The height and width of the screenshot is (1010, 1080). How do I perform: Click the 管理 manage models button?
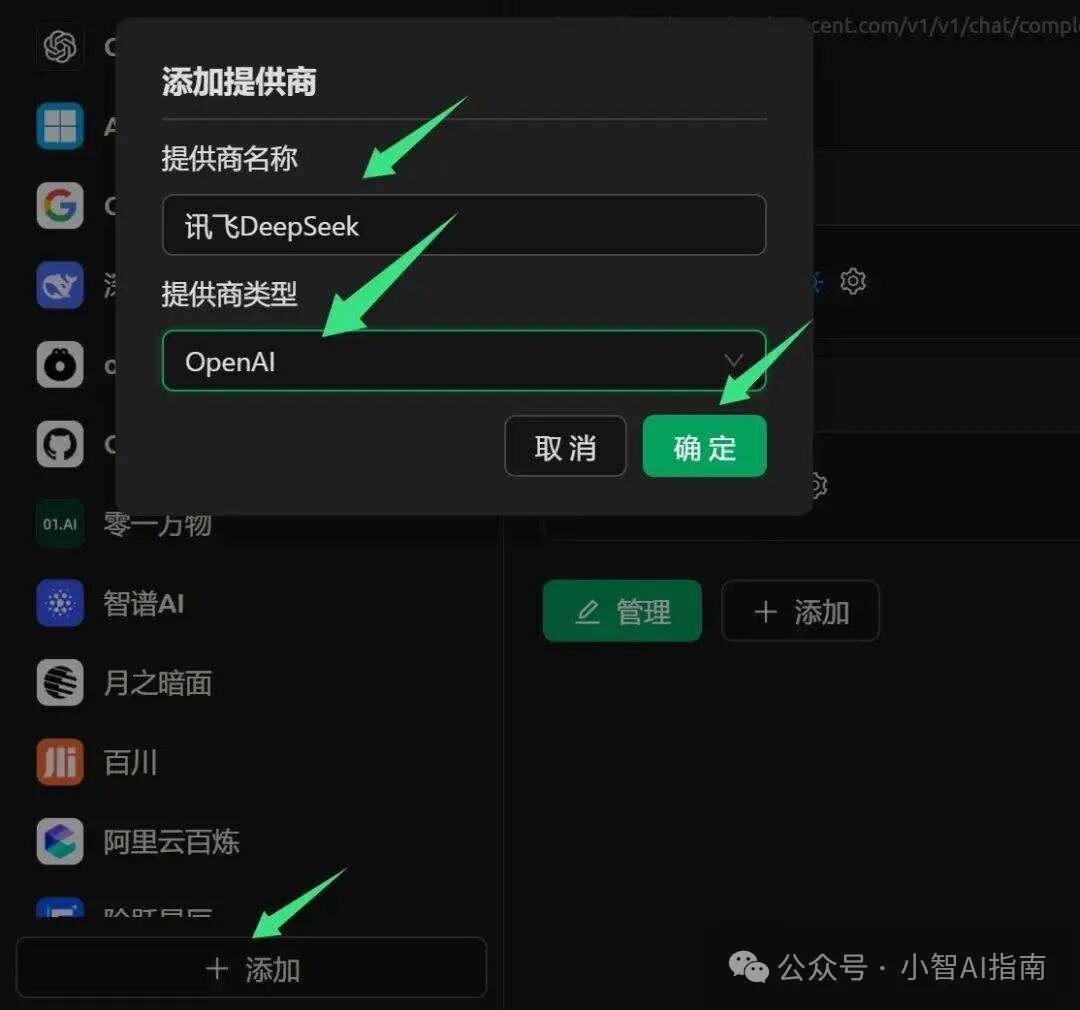pos(622,610)
